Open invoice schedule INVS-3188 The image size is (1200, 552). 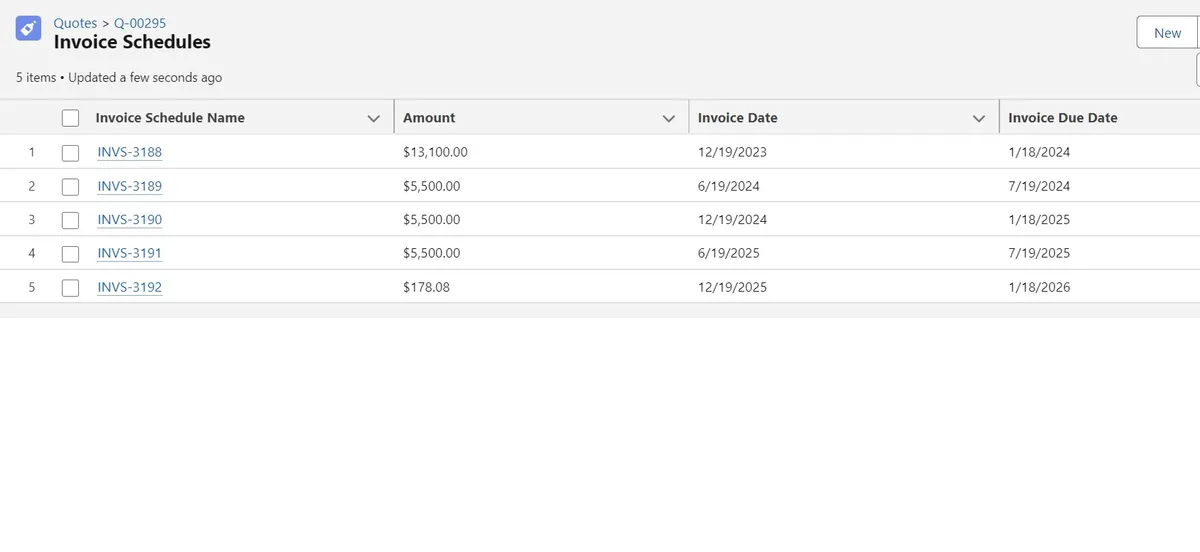129,152
